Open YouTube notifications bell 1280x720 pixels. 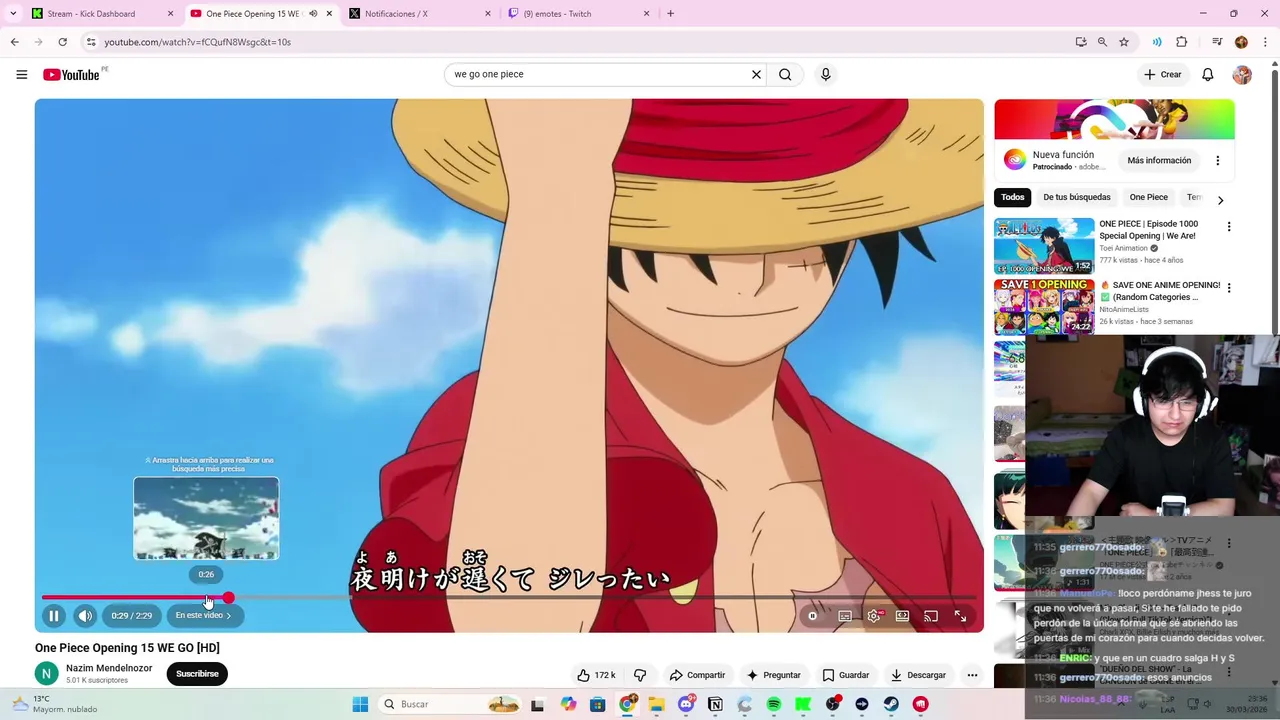pos(1208,74)
